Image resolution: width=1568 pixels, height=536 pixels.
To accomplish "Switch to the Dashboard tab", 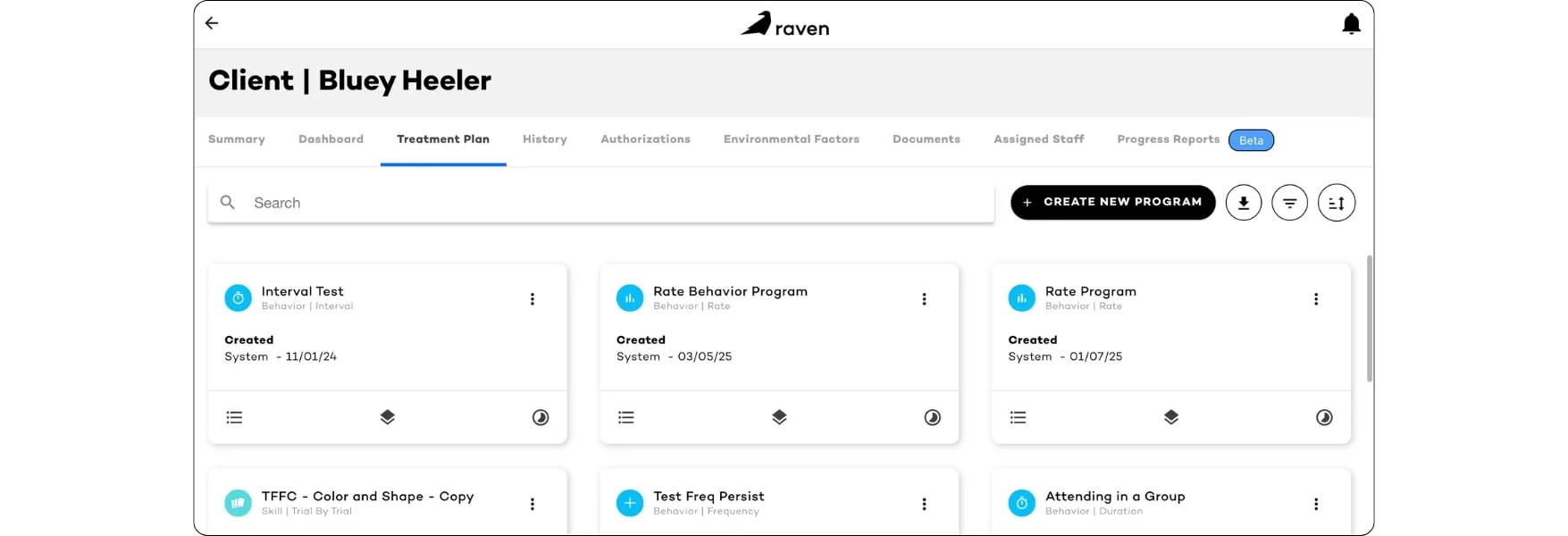I will point(331,139).
